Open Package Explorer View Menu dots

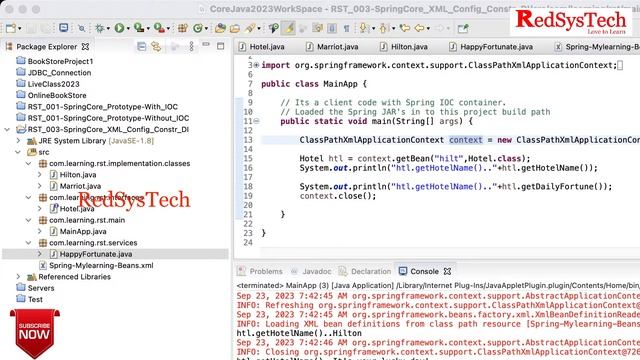(191, 46)
